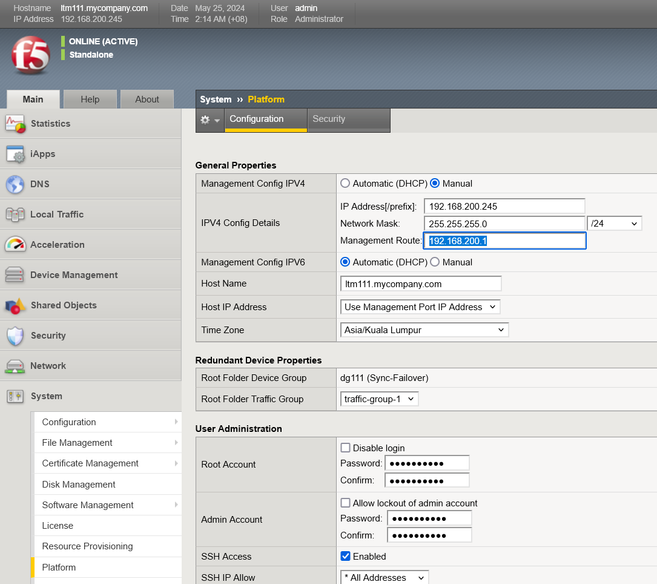Click the Host Name input field

420,284
